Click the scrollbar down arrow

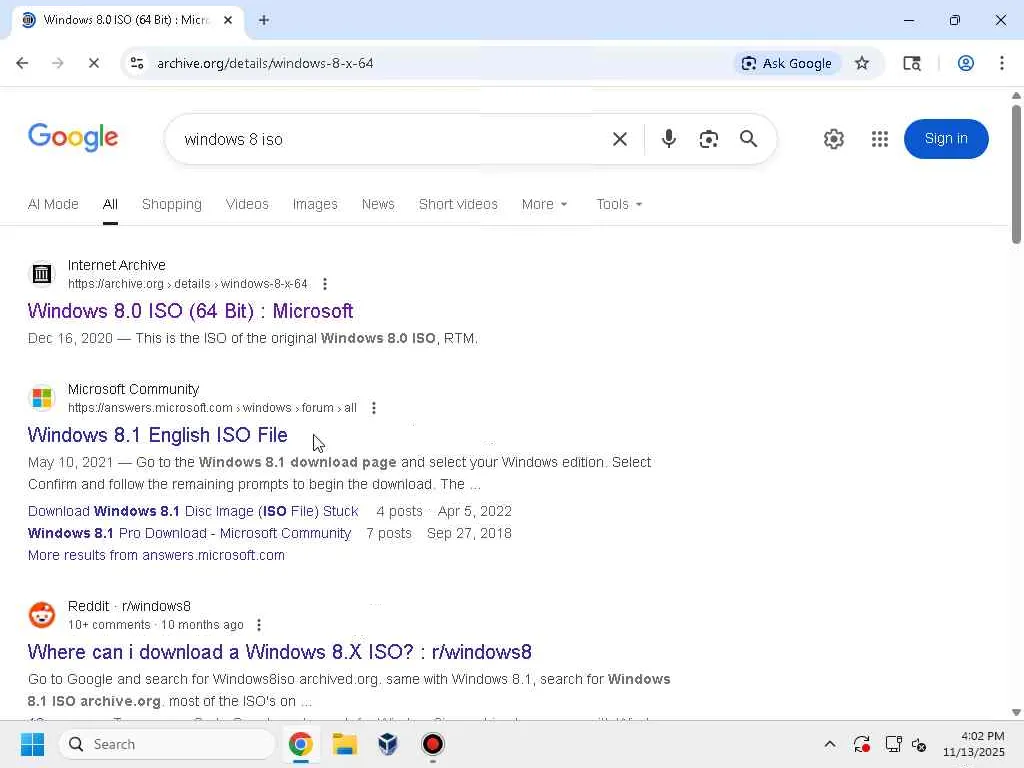point(1016,712)
